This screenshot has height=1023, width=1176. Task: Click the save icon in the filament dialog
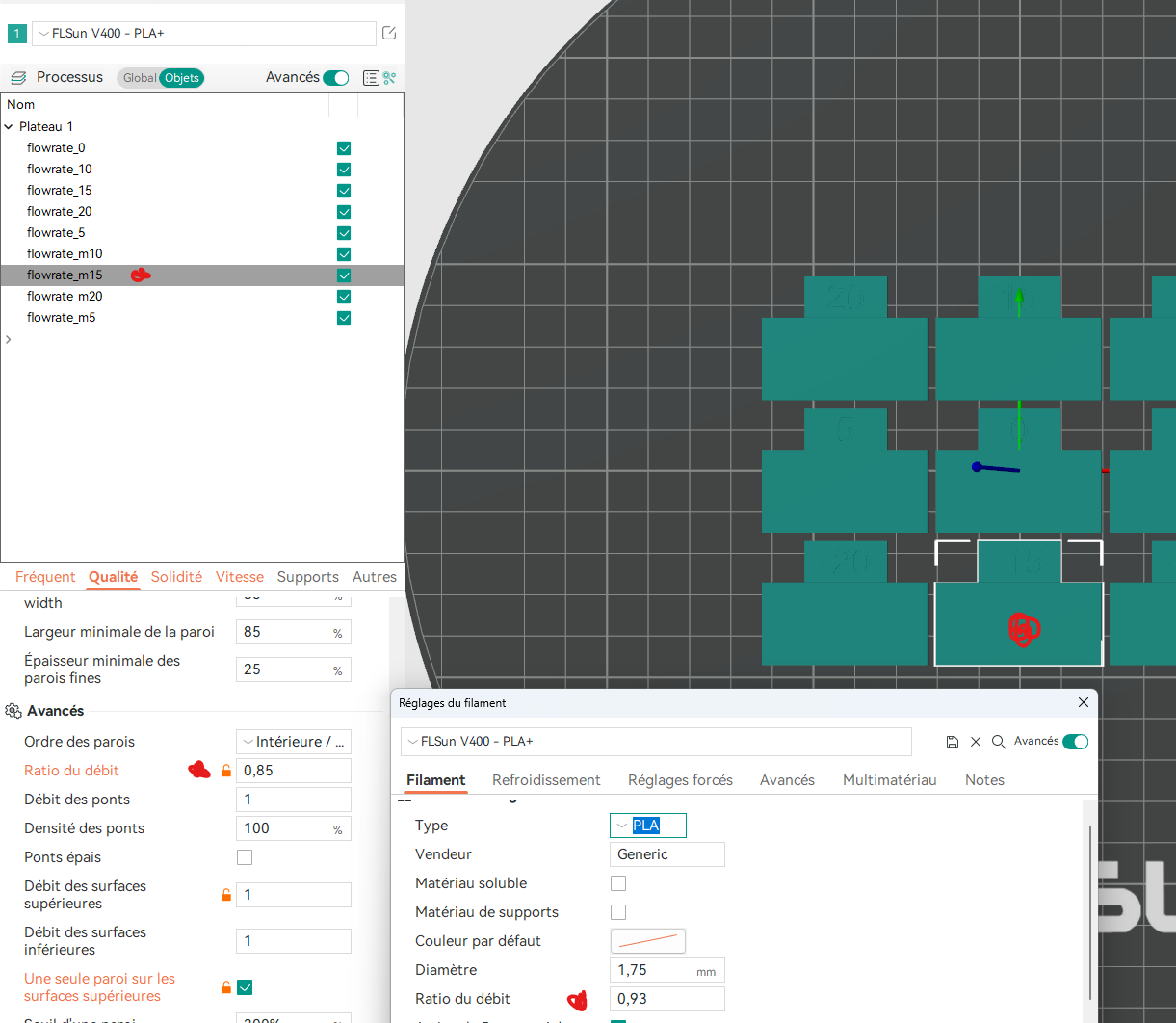point(953,742)
